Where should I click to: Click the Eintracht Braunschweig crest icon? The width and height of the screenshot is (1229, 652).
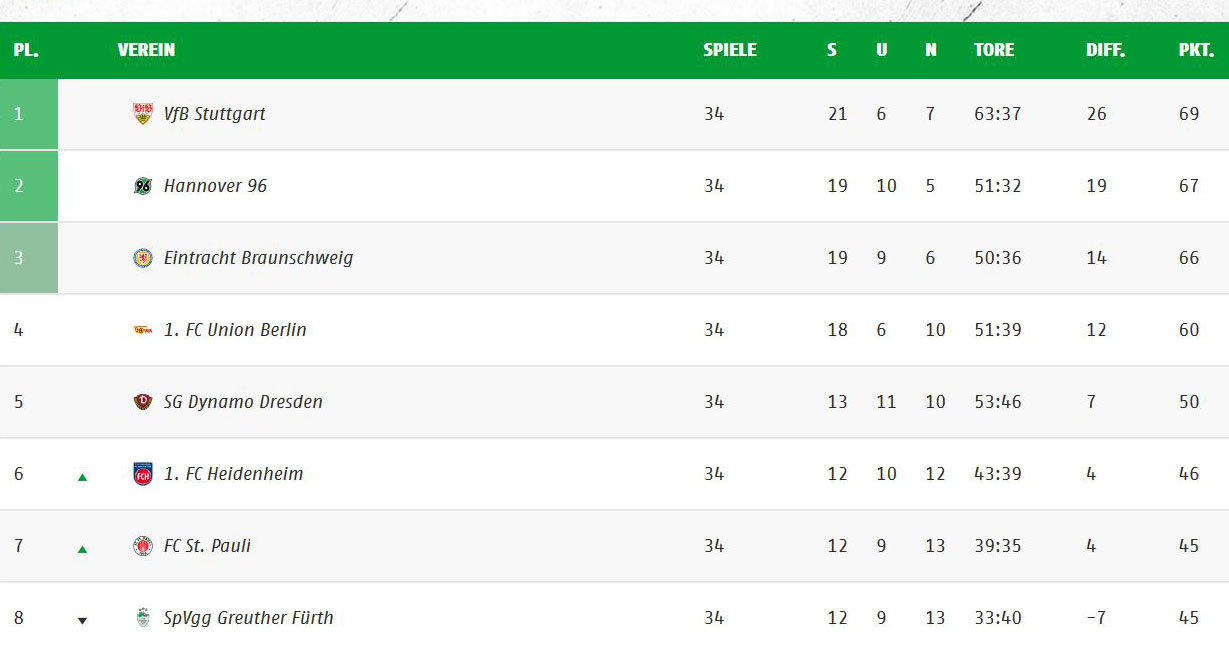pyautogui.click(x=143, y=258)
